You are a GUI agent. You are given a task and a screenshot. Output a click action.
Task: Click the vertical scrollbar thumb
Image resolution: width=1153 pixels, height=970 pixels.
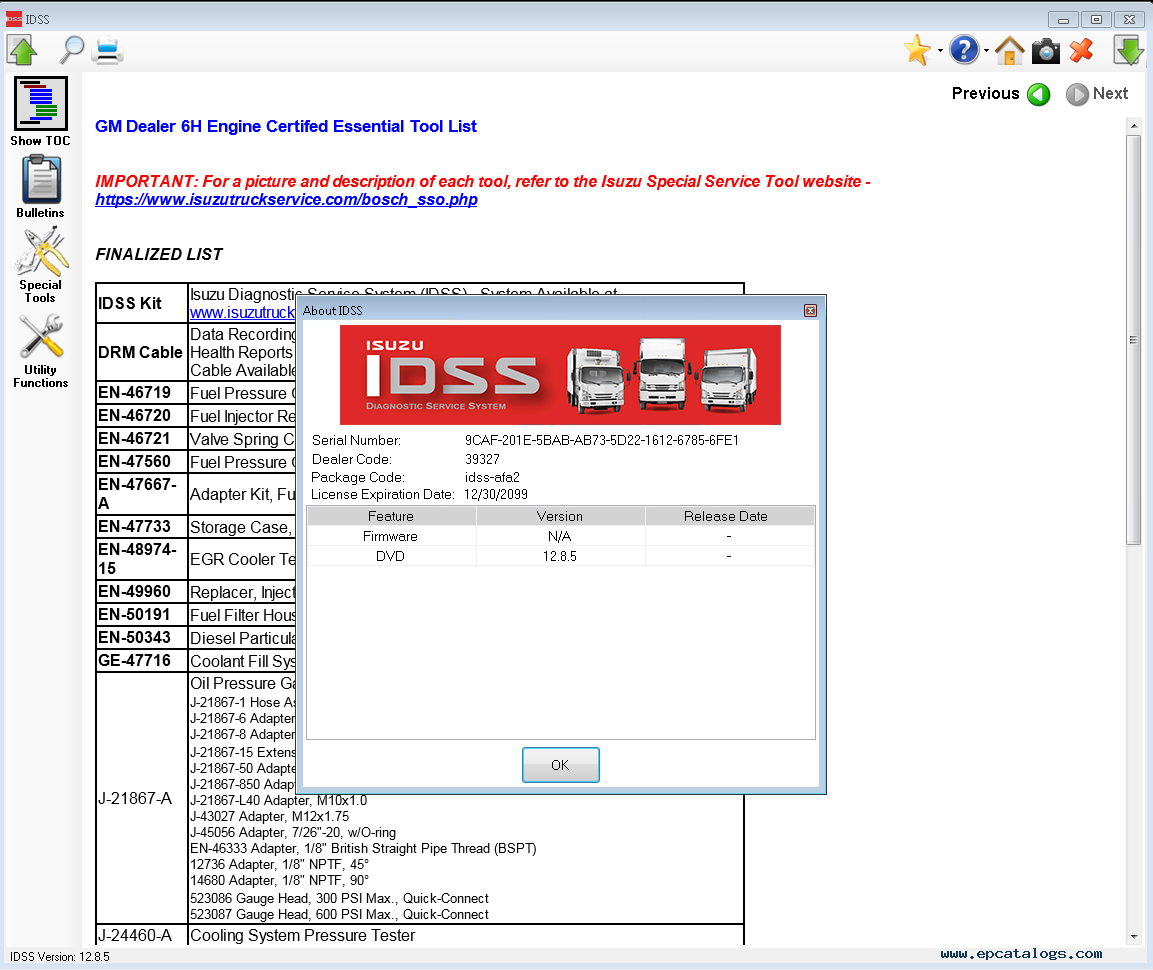coord(1134,340)
